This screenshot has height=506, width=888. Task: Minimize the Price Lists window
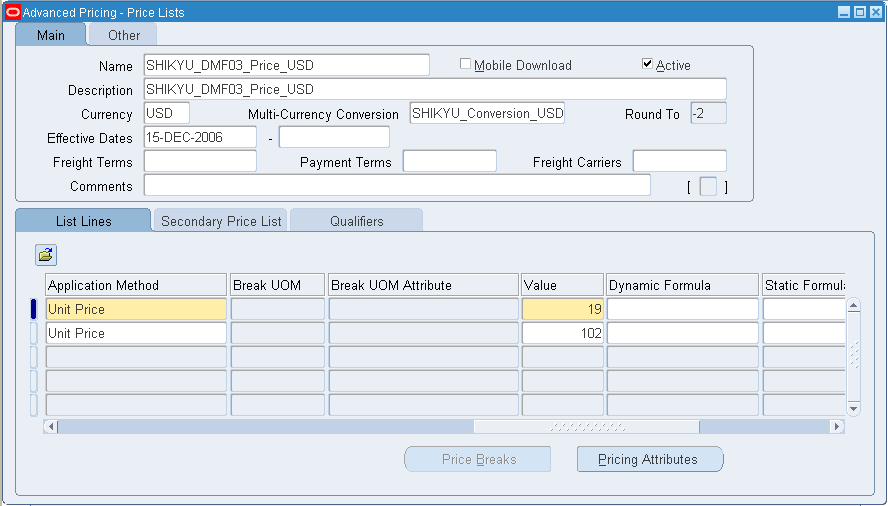point(844,12)
